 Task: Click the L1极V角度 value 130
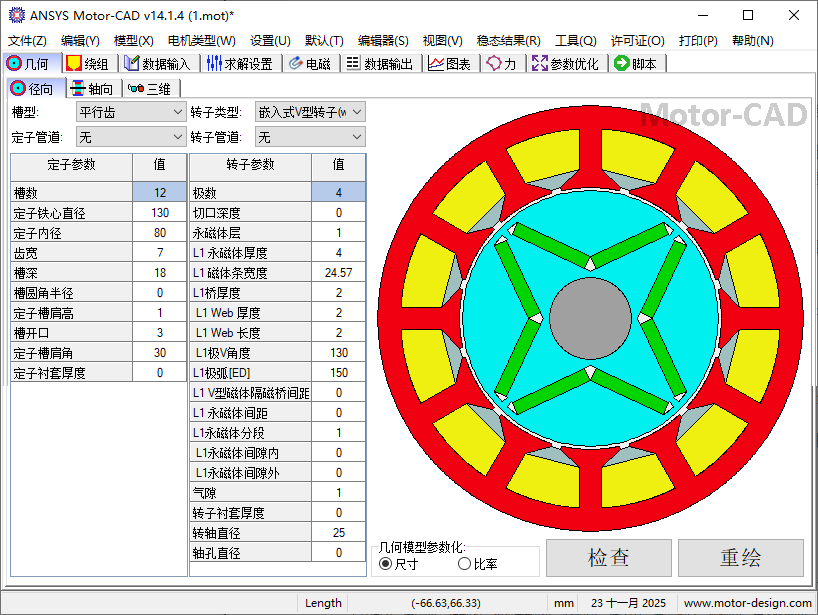tap(339, 353)
